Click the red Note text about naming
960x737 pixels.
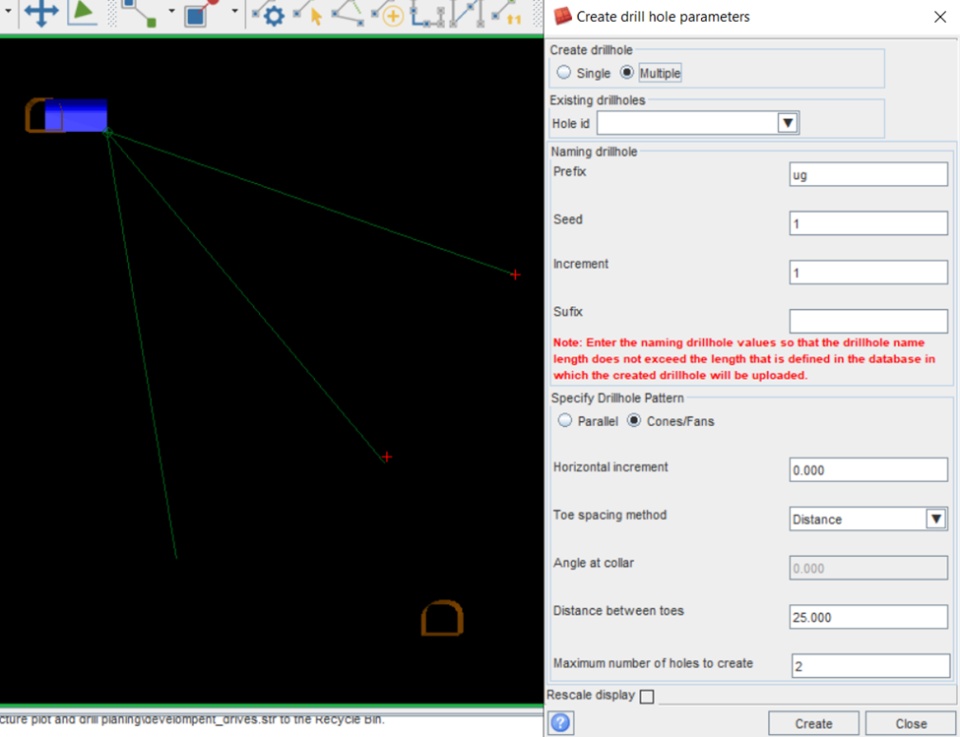[x=744, y=359]
